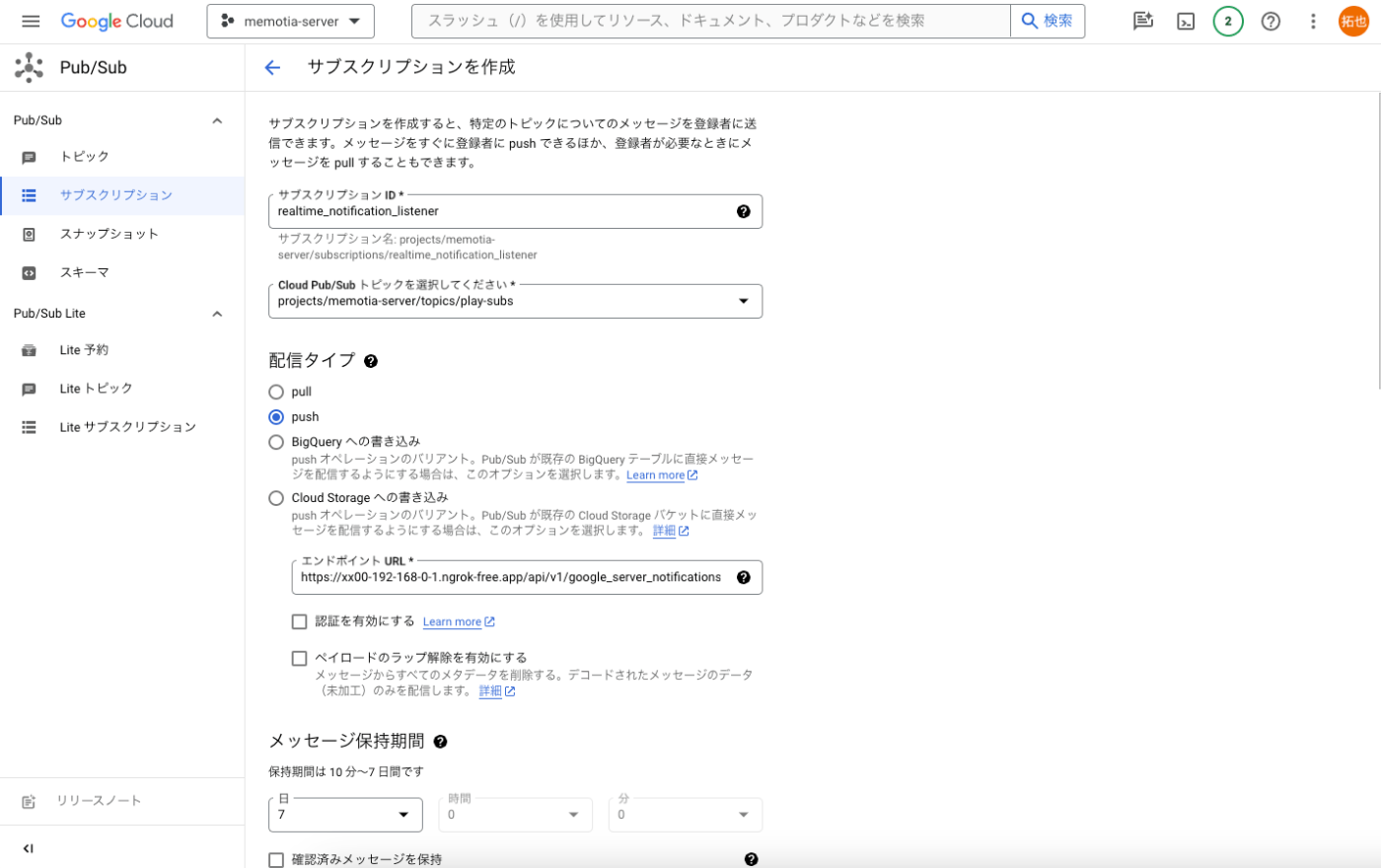Click the トピック sidebar icon
Image resolution: width=1381 pixels, height=868 pixels.
point(29,157)
